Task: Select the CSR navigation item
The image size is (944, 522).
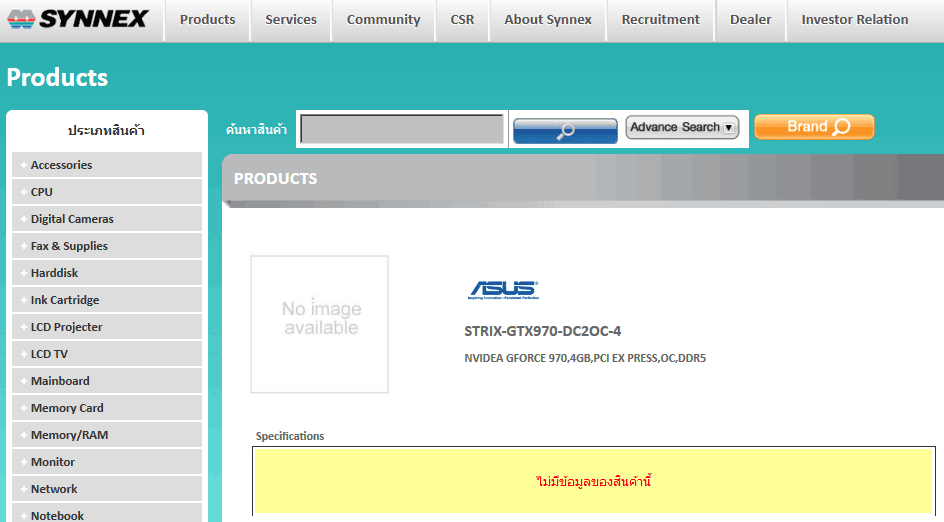Action: point(462,20)
